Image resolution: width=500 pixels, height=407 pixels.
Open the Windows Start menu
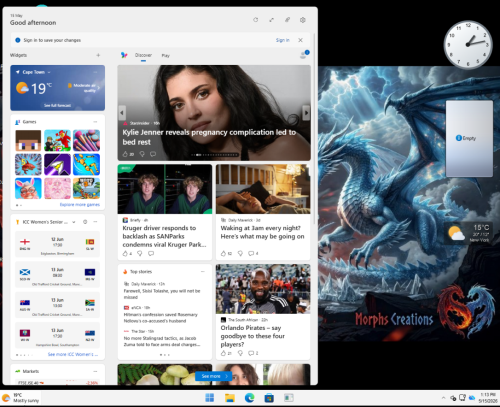click(x=210, y=398)
